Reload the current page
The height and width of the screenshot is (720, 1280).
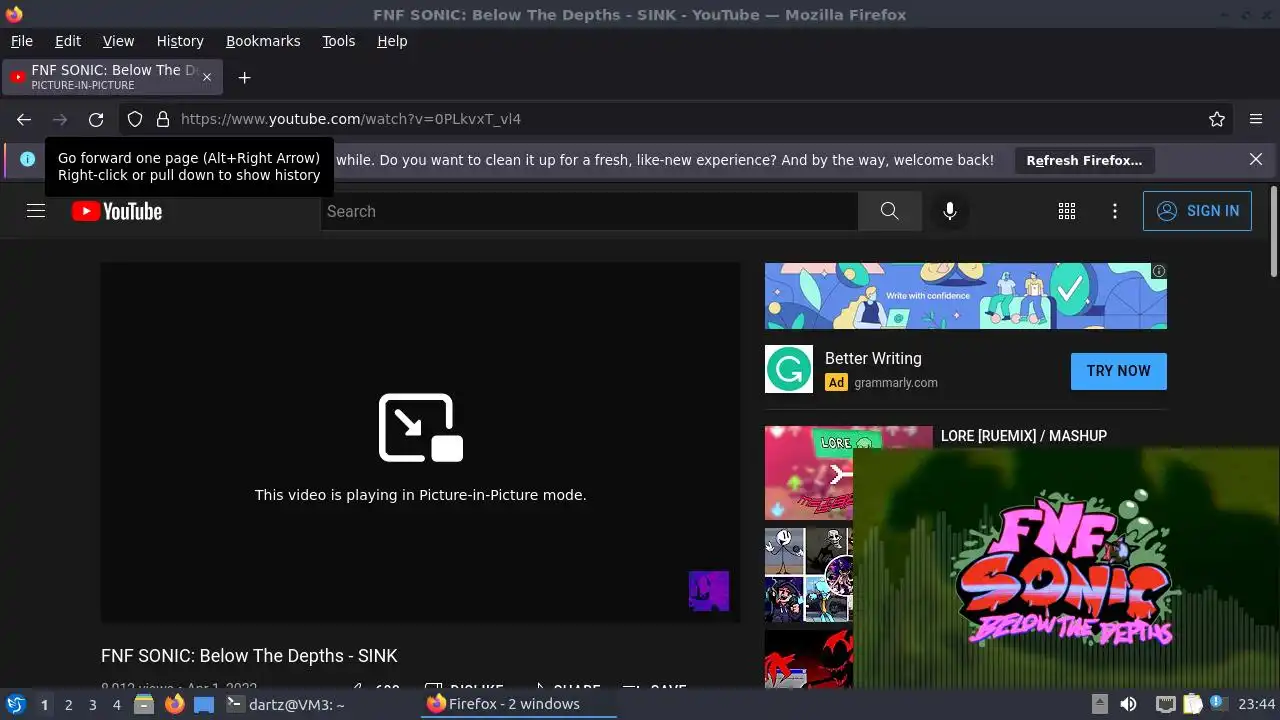point(96,119)
